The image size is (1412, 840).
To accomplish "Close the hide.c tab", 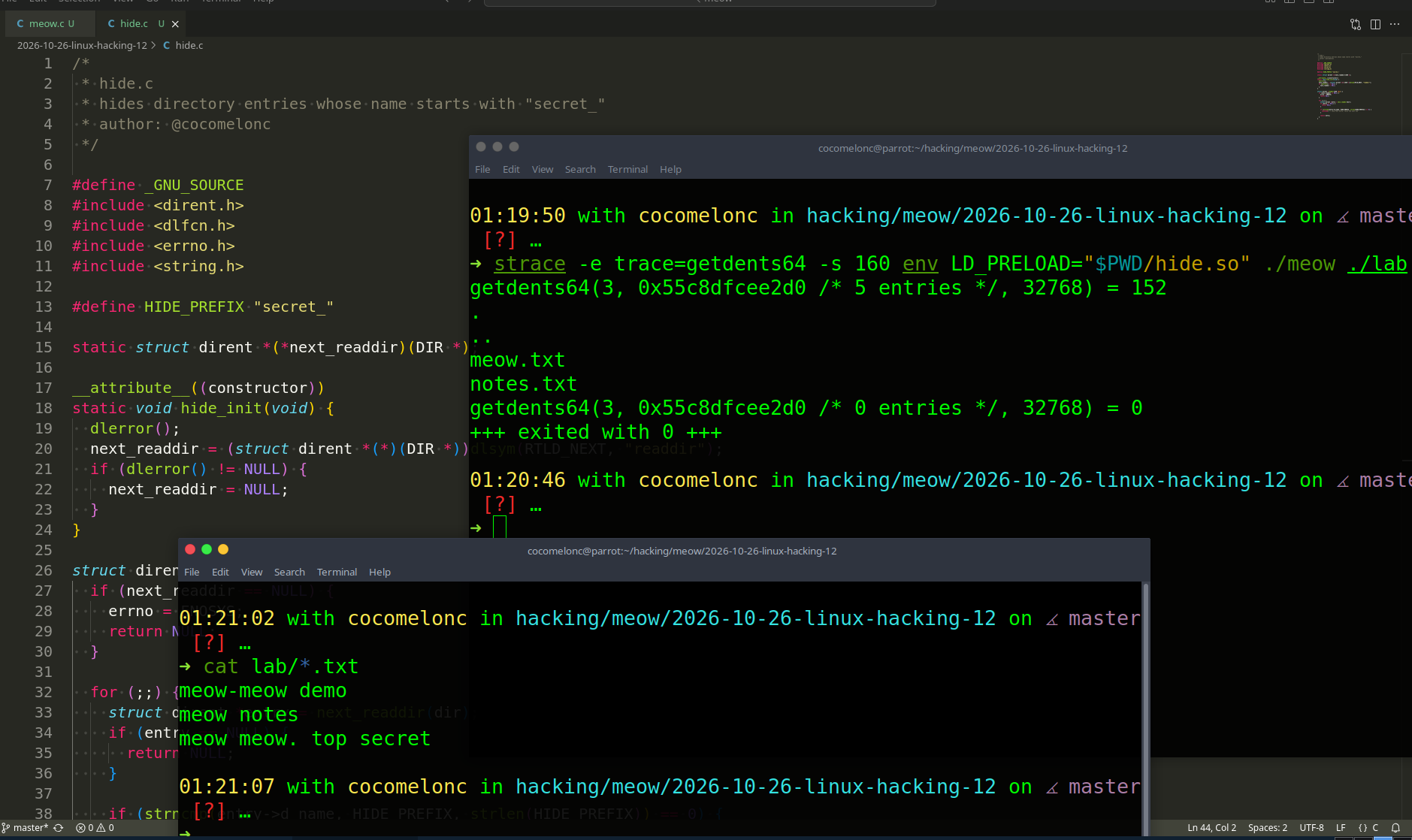I will (x=175, y=24).
